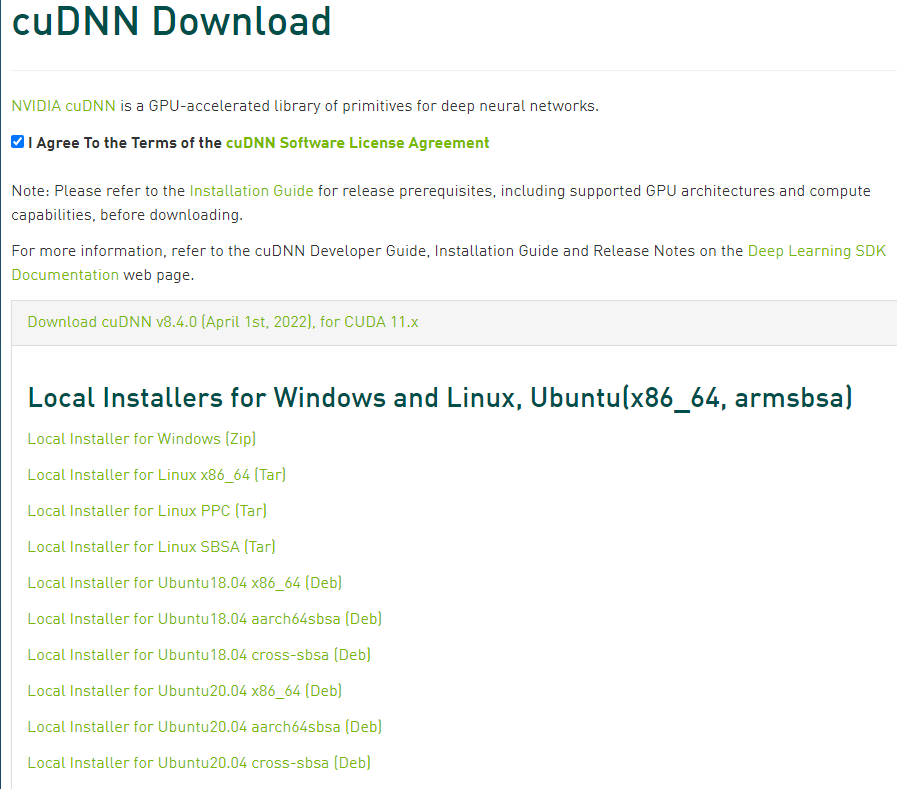Download Ubuntu20.04 cross-sbsa (Deb) installer
Viewport: 897px width, 789px height.
[x=199, y=763]
